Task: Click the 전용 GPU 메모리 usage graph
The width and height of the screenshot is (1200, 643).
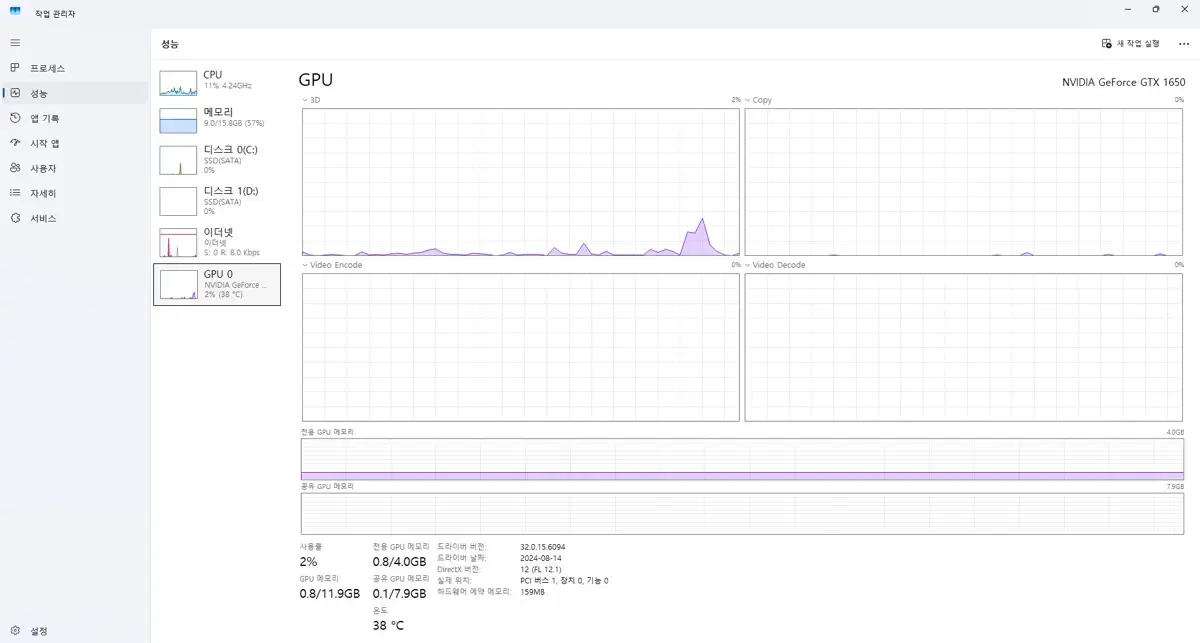Action: tap(743, 459)
